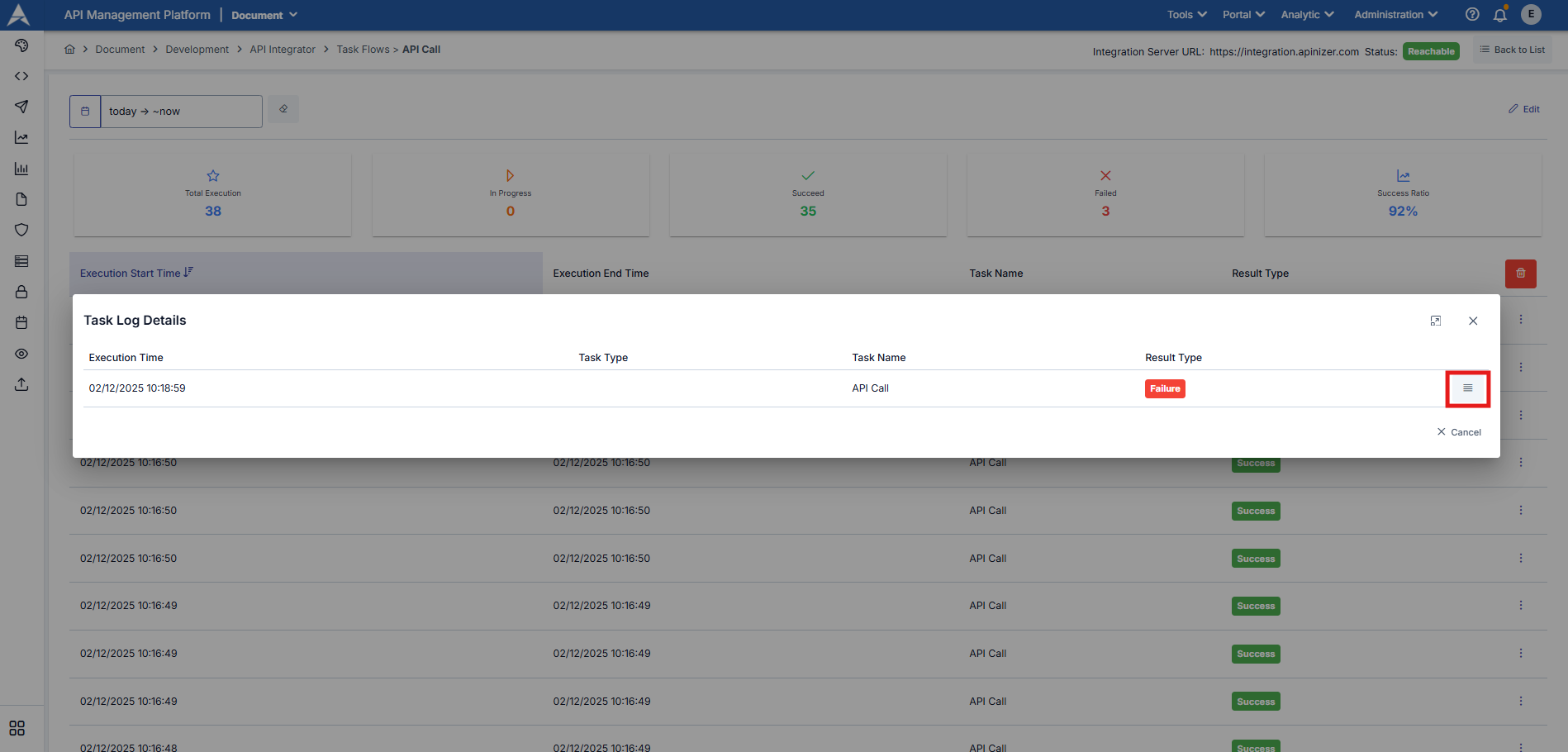Viewport: 1568px width, 752px height.
Task: Open the Tools dropdown menu
Action: 1186,15
